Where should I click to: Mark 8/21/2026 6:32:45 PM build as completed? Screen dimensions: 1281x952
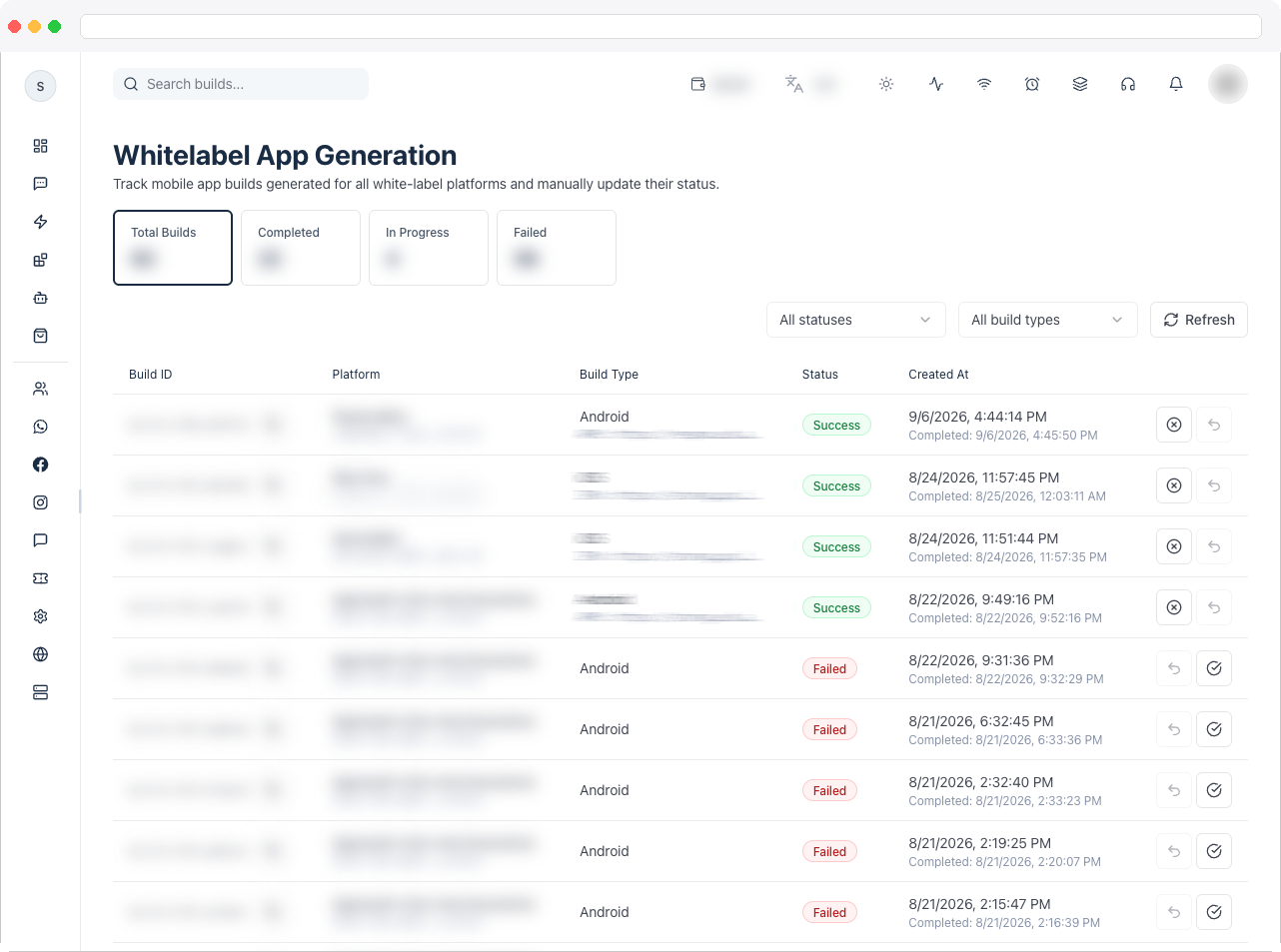click(1214, 729)
